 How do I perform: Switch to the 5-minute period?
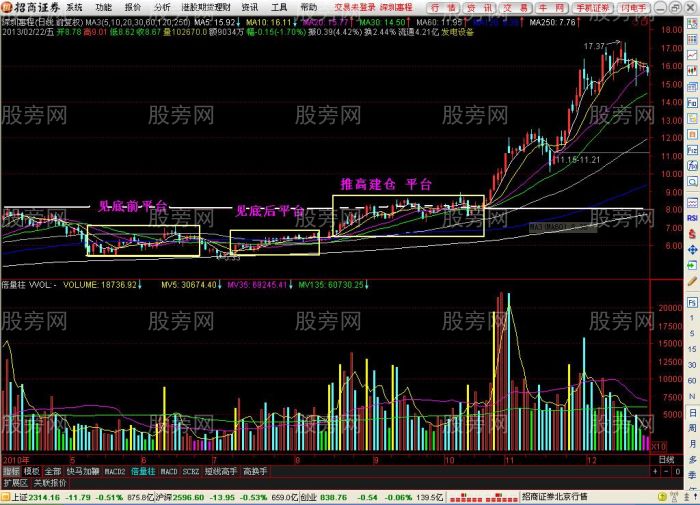click(692, 334)
